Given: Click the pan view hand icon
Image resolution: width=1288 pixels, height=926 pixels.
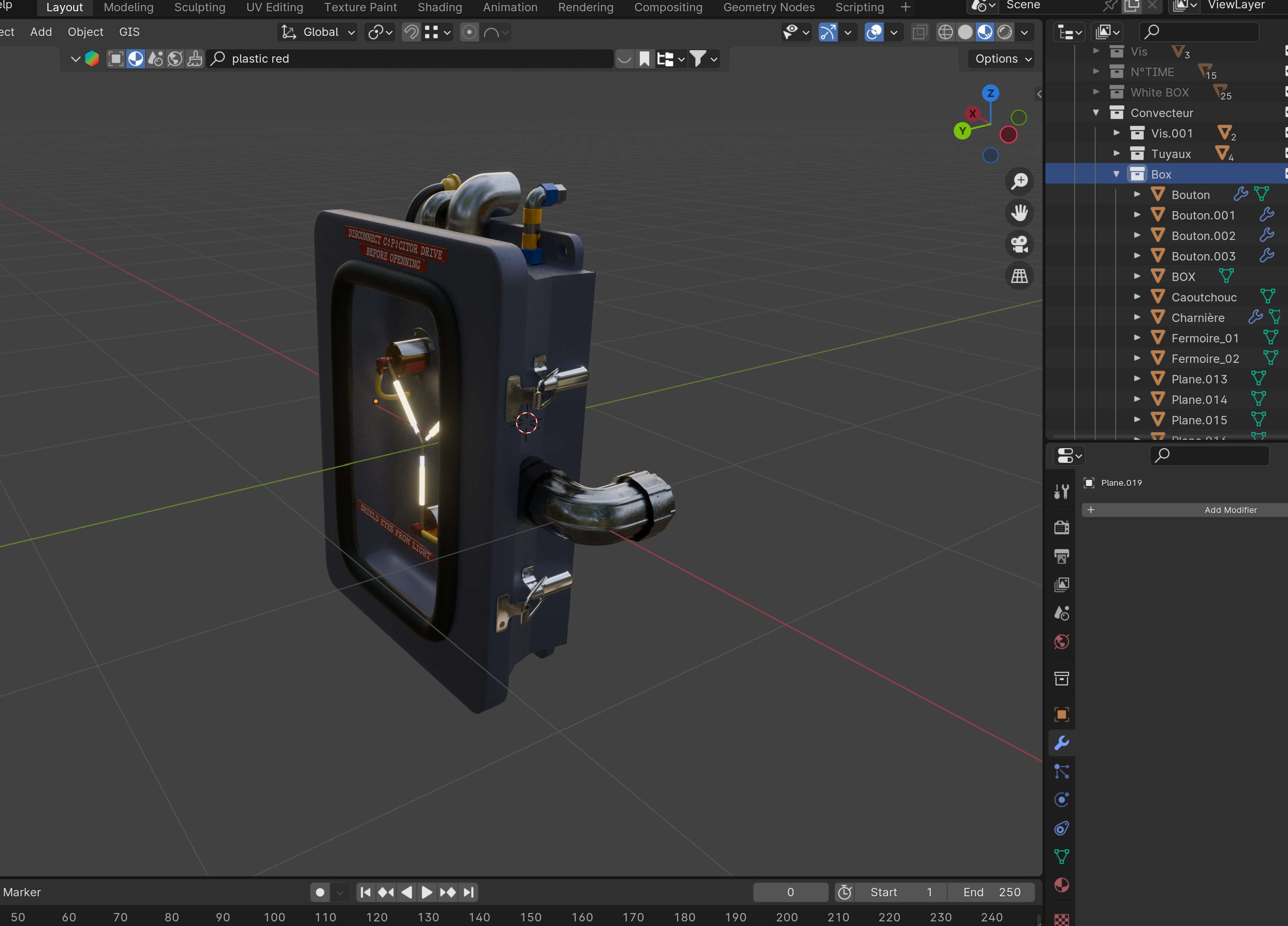Looking at the screenshot, I should (1020, 213).
